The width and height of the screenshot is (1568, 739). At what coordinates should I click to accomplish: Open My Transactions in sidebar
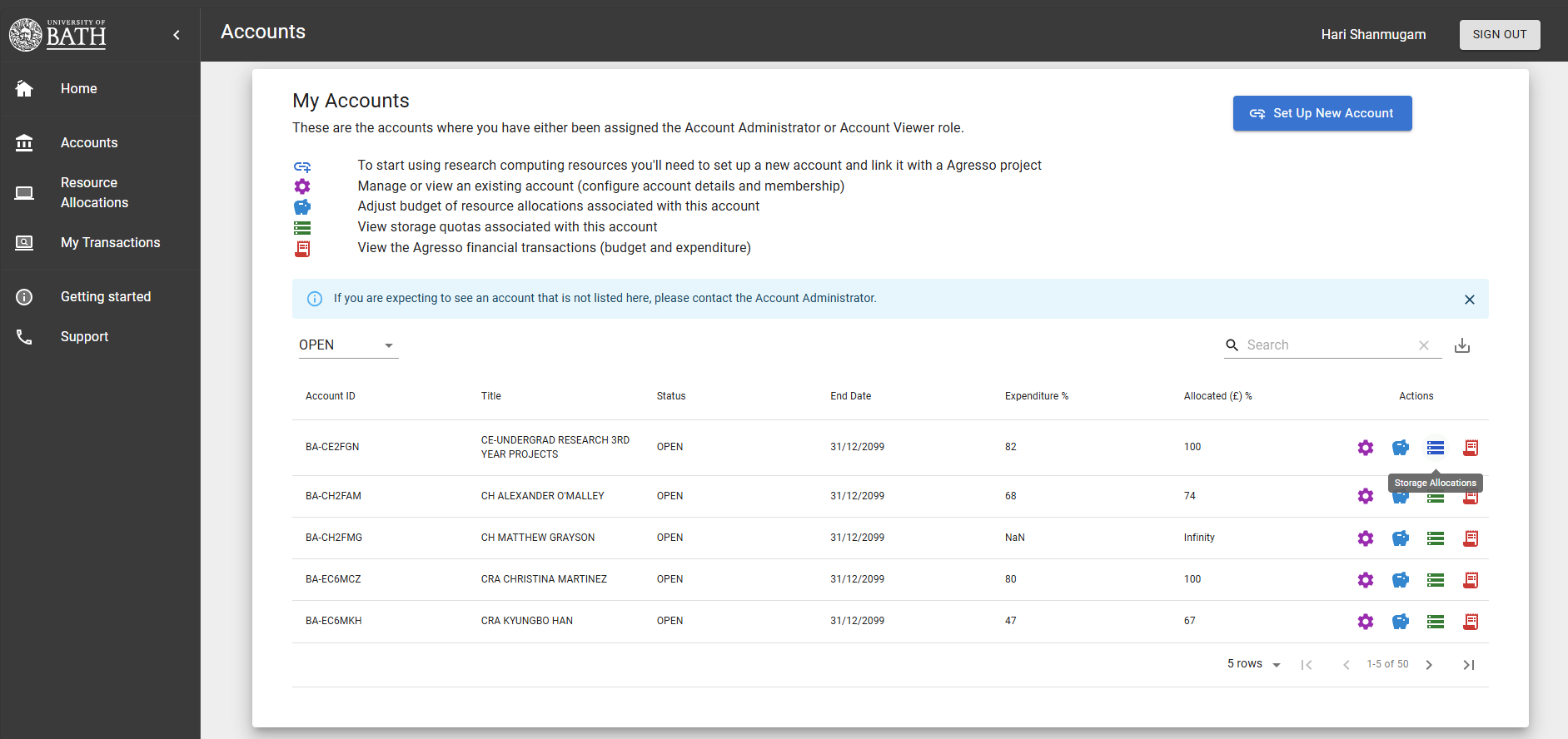[100, 243]
